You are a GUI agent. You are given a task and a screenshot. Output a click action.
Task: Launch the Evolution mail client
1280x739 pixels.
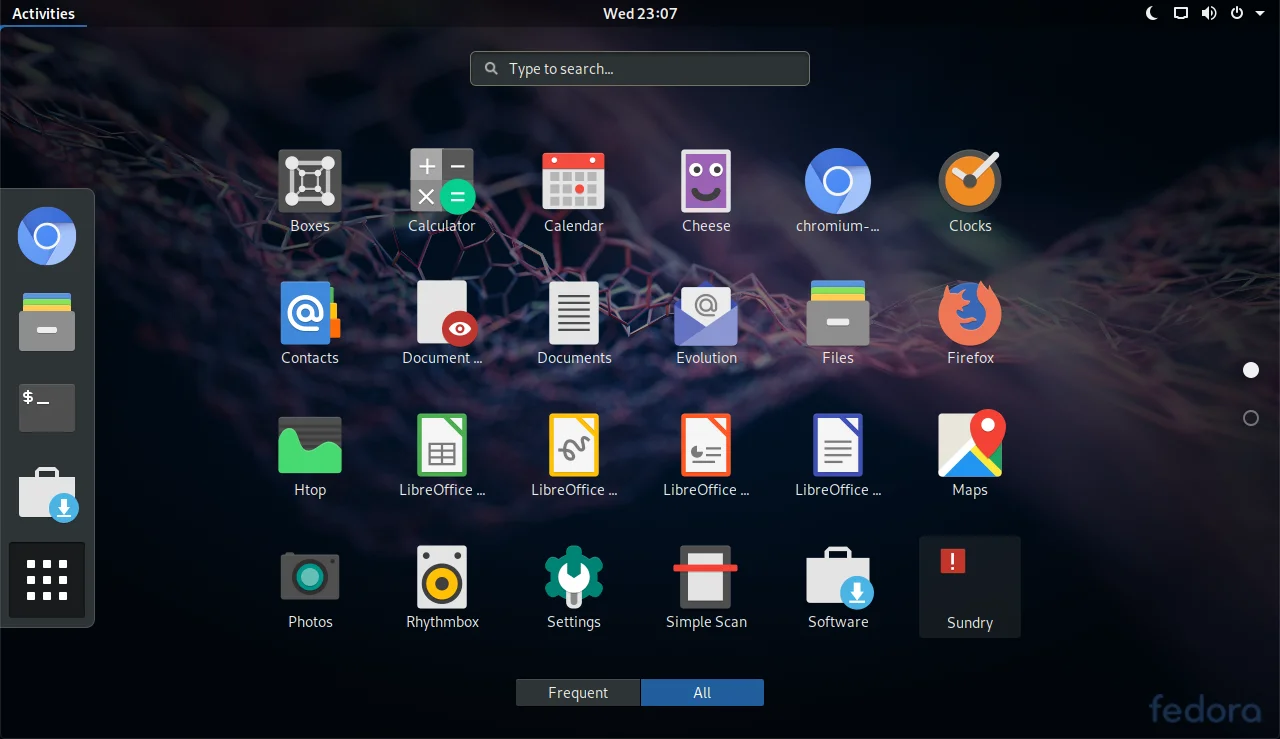coord(706,324)
